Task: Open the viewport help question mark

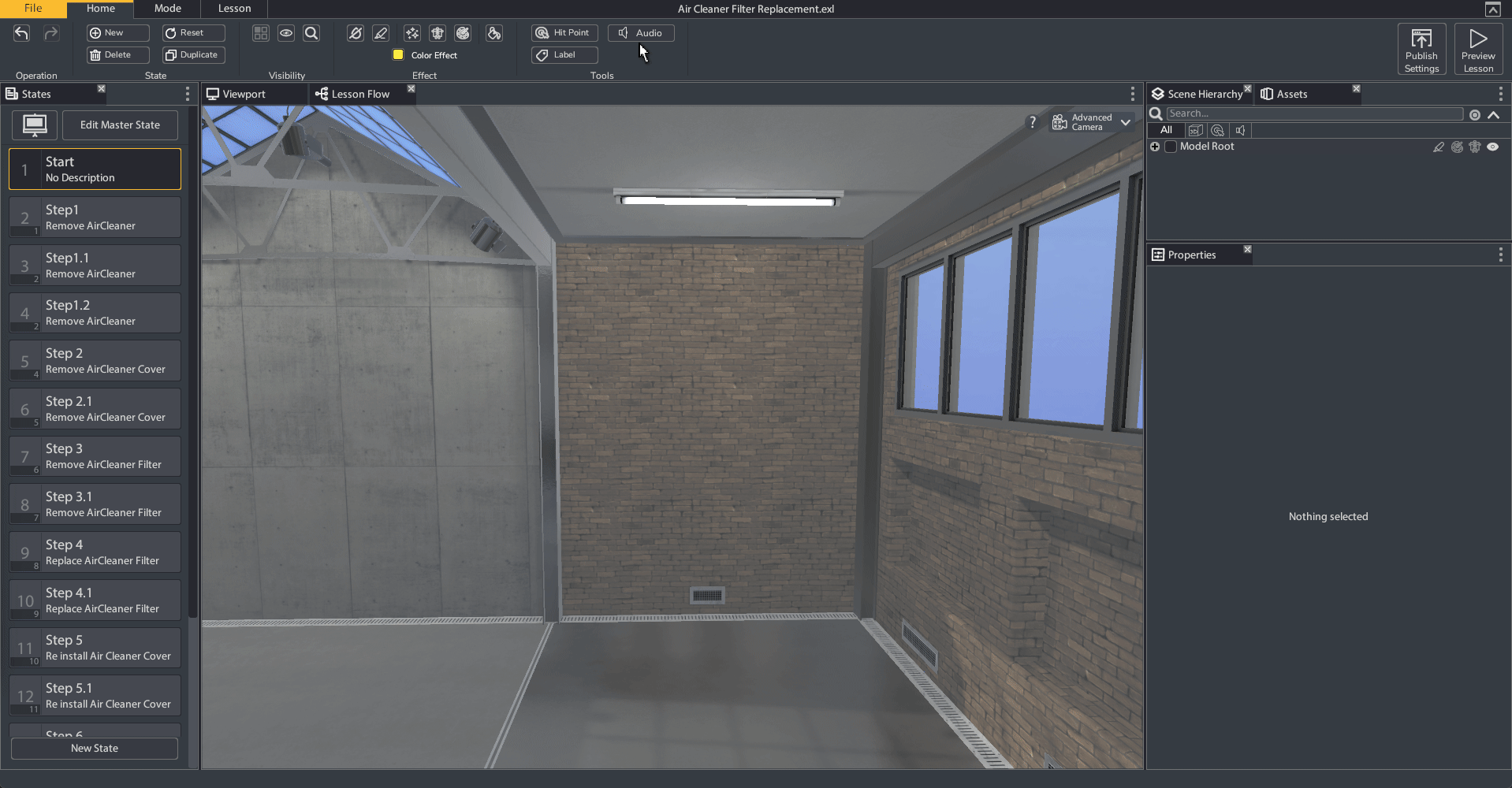Action: click(1033, 122)
